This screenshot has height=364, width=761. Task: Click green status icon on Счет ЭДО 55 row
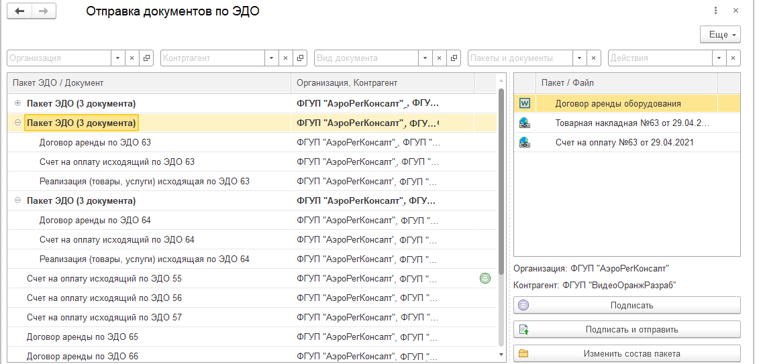coord(484,278)
